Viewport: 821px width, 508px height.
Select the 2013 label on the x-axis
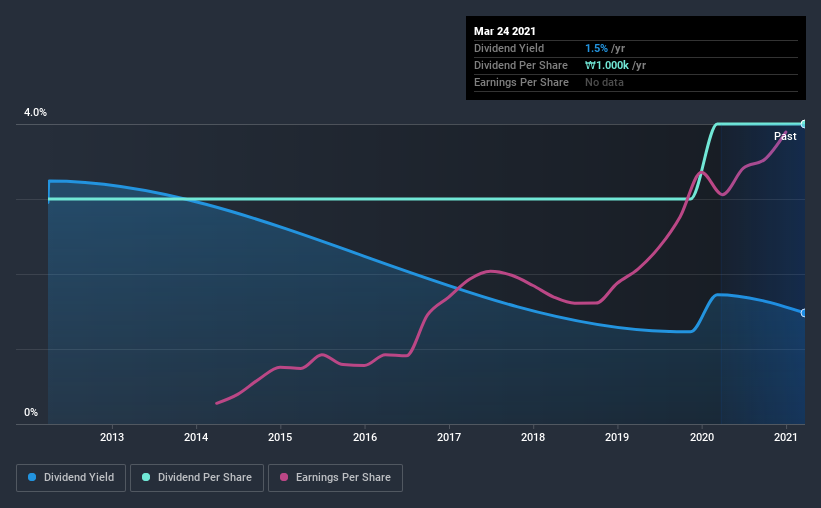(x=112, y=437)
